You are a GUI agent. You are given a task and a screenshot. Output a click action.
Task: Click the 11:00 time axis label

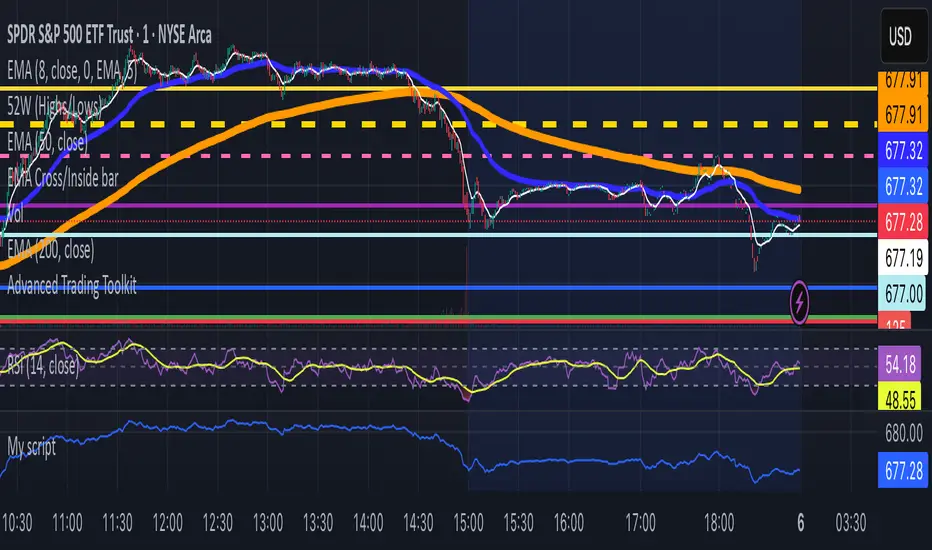click(67, 523)
